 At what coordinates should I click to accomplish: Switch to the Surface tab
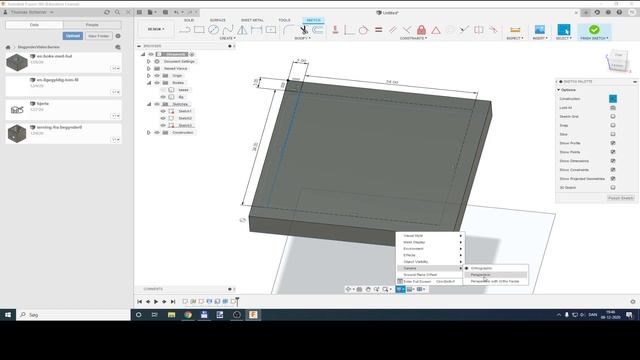[218, 20]
